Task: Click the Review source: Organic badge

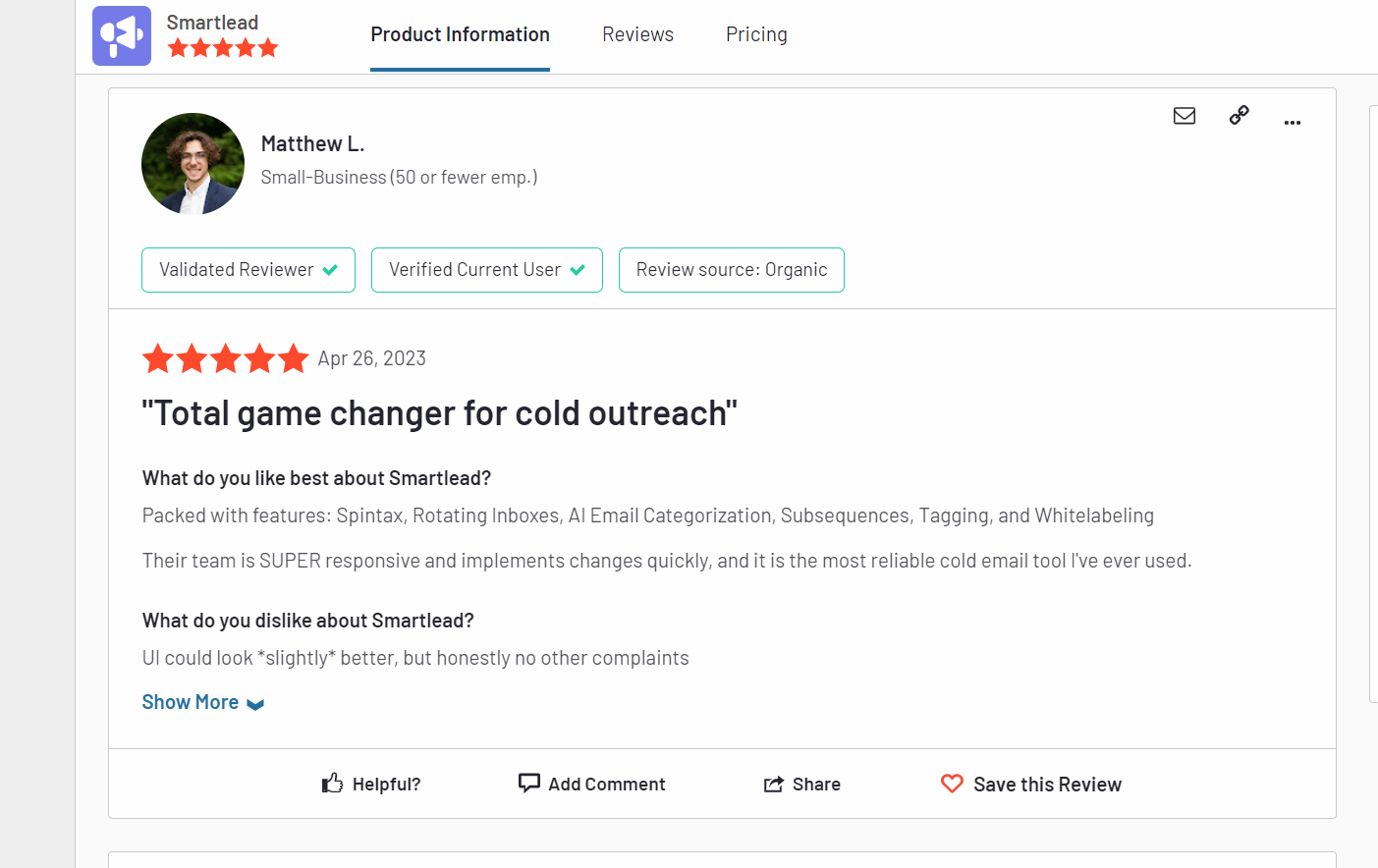Action: 732,270
